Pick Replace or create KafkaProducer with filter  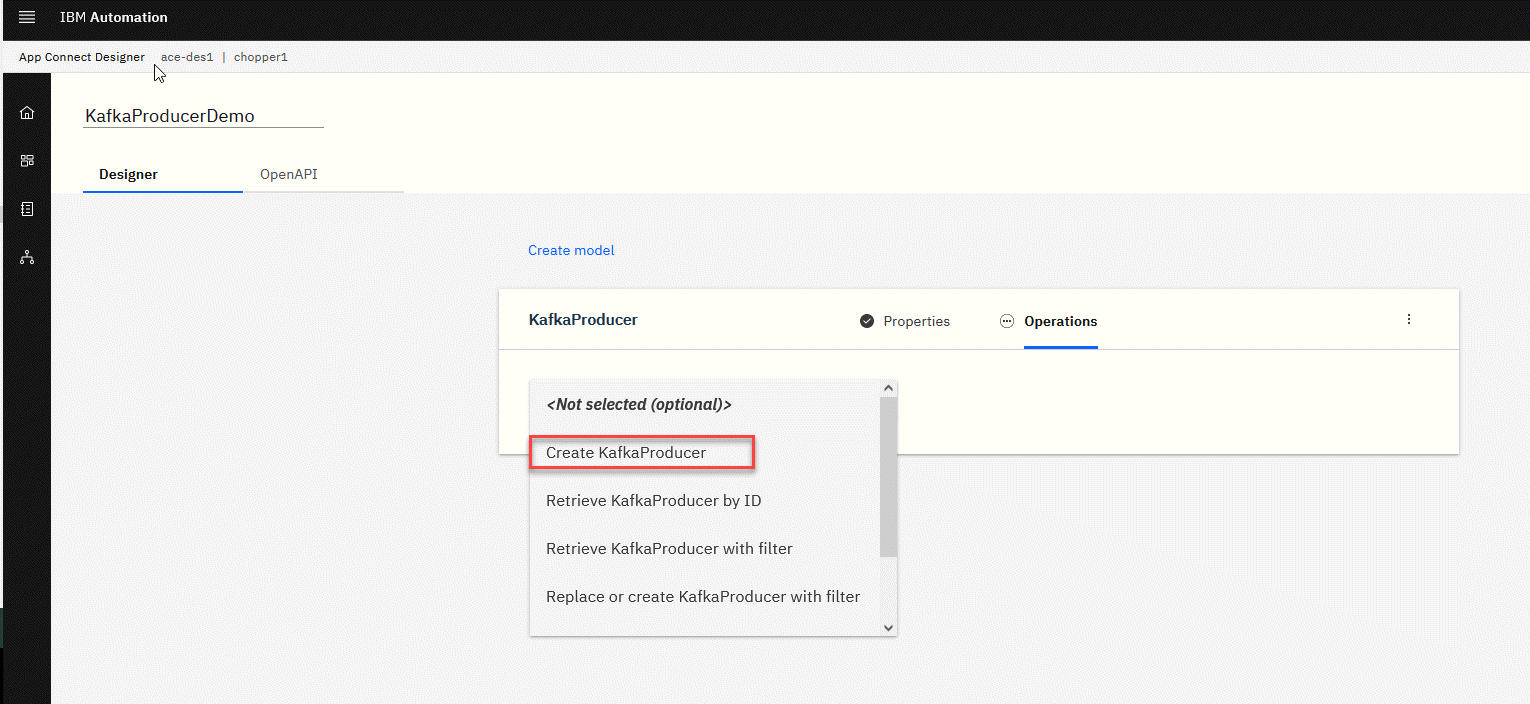[703, 597]
